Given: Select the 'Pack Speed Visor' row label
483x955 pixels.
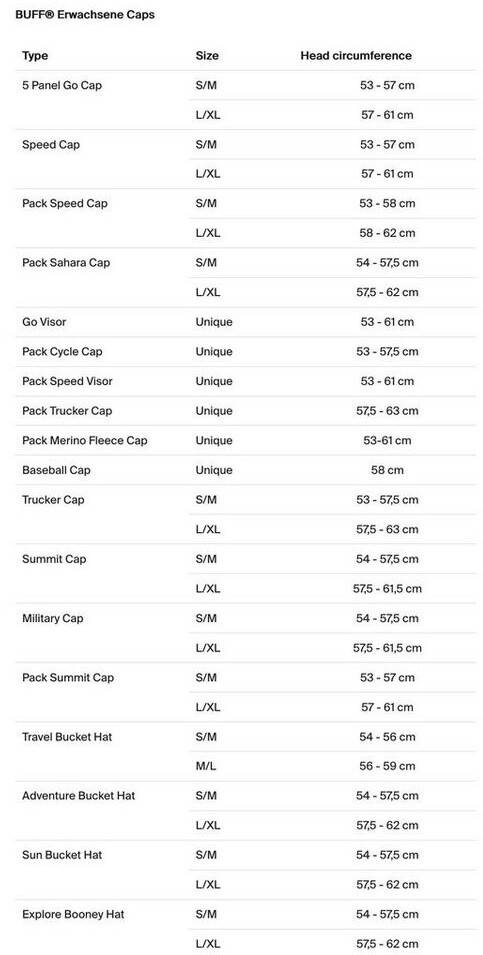Looking at the screenshot, I should pos(67,381).
